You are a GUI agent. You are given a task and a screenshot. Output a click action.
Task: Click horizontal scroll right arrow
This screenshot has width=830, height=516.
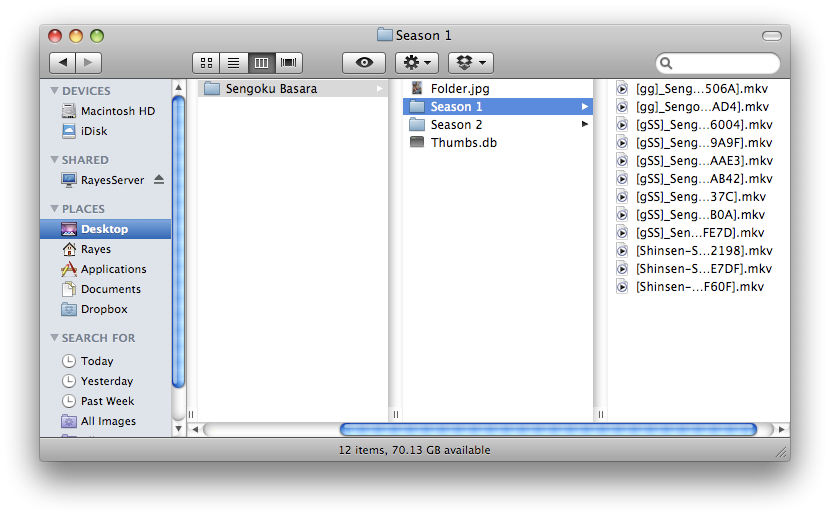point(782,429)
